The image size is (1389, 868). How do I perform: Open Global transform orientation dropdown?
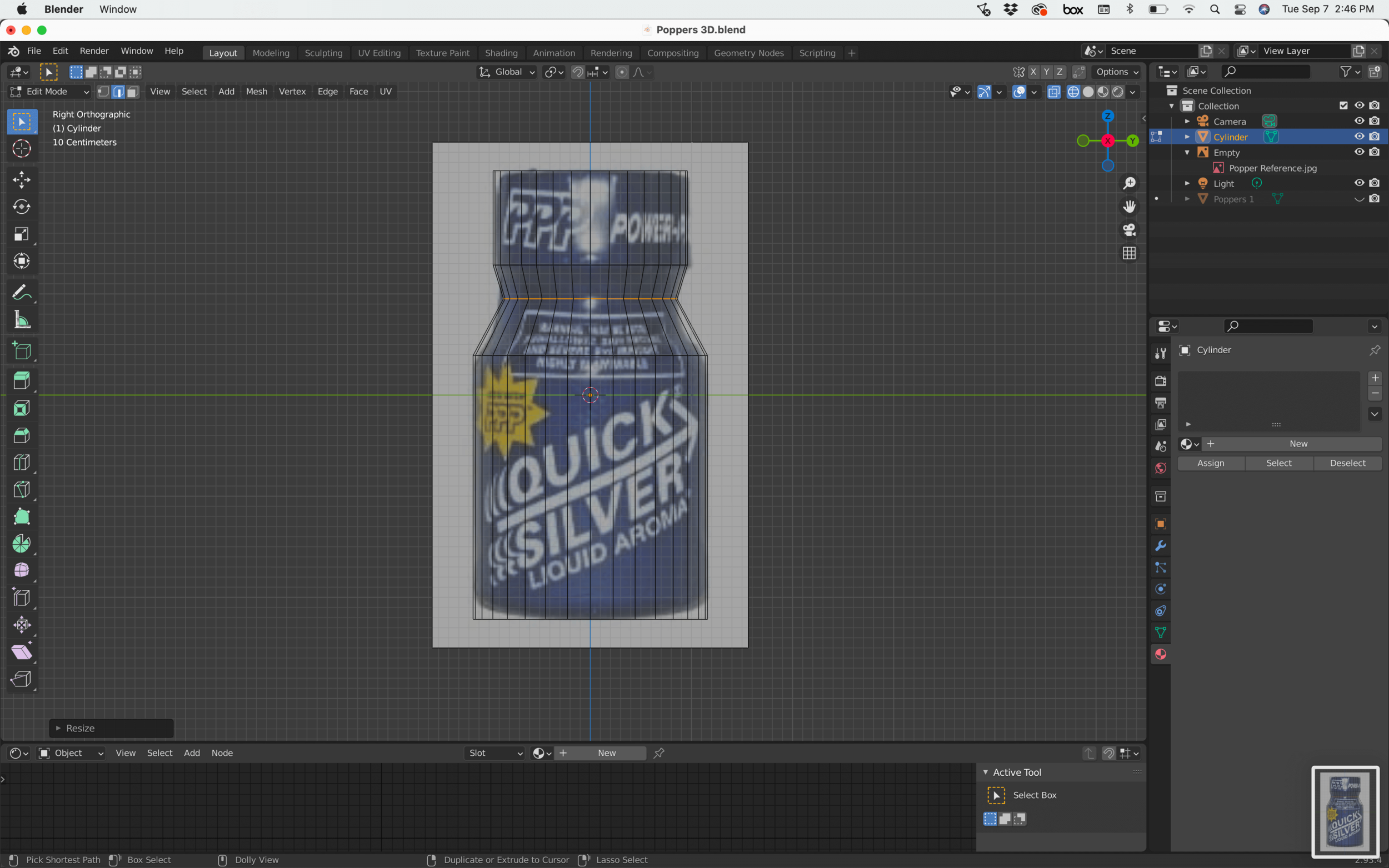(507, 72)
